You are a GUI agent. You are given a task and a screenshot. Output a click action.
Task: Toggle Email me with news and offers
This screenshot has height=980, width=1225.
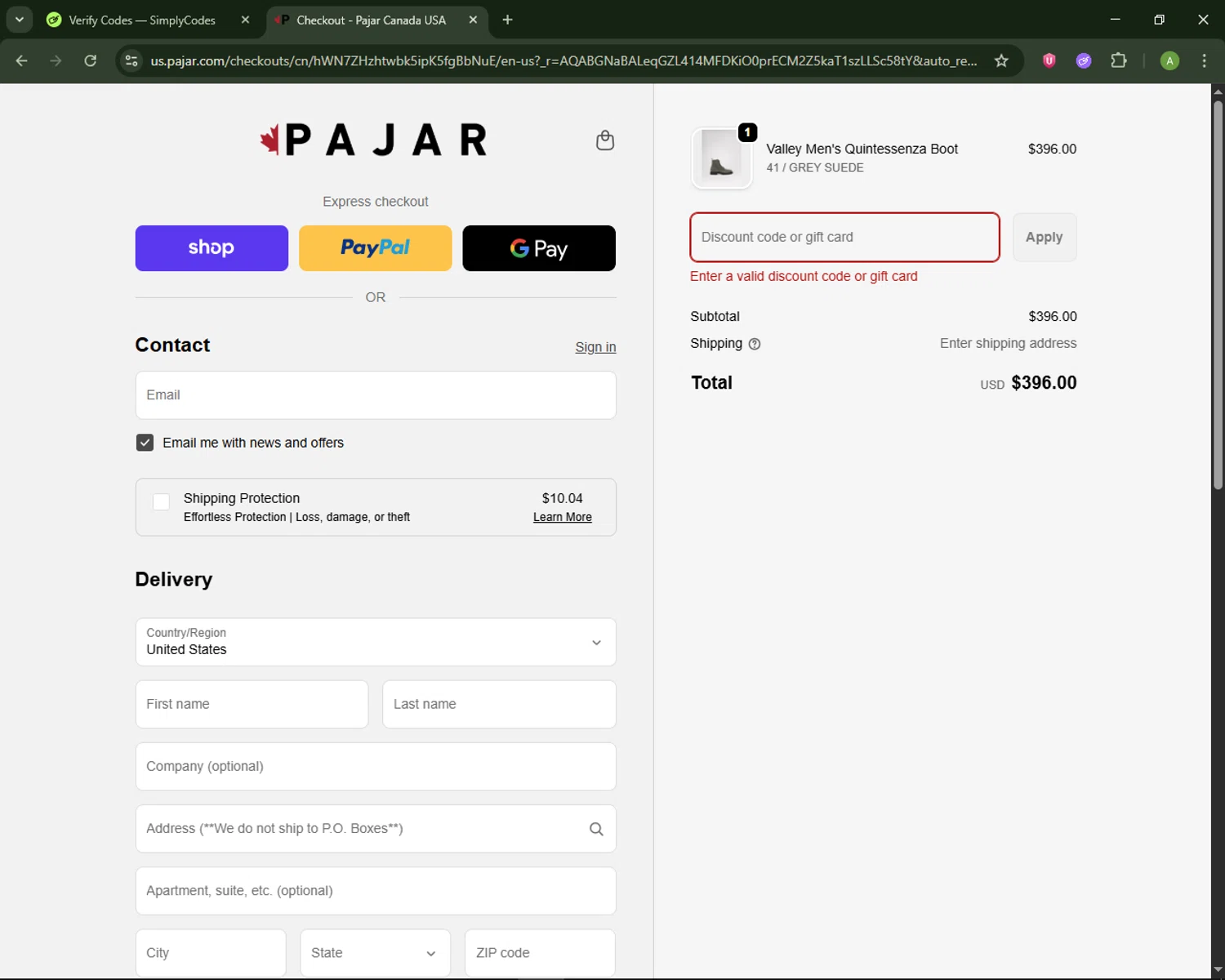pos(145,443)
